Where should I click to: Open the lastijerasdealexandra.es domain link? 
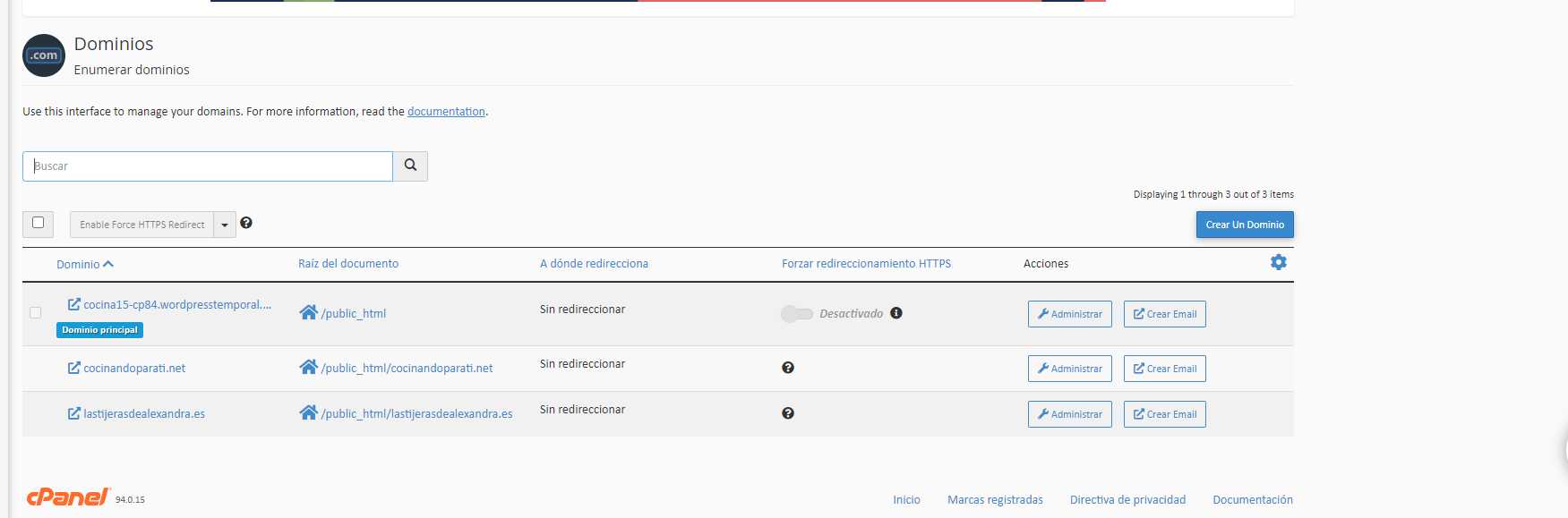pos(144,413)
